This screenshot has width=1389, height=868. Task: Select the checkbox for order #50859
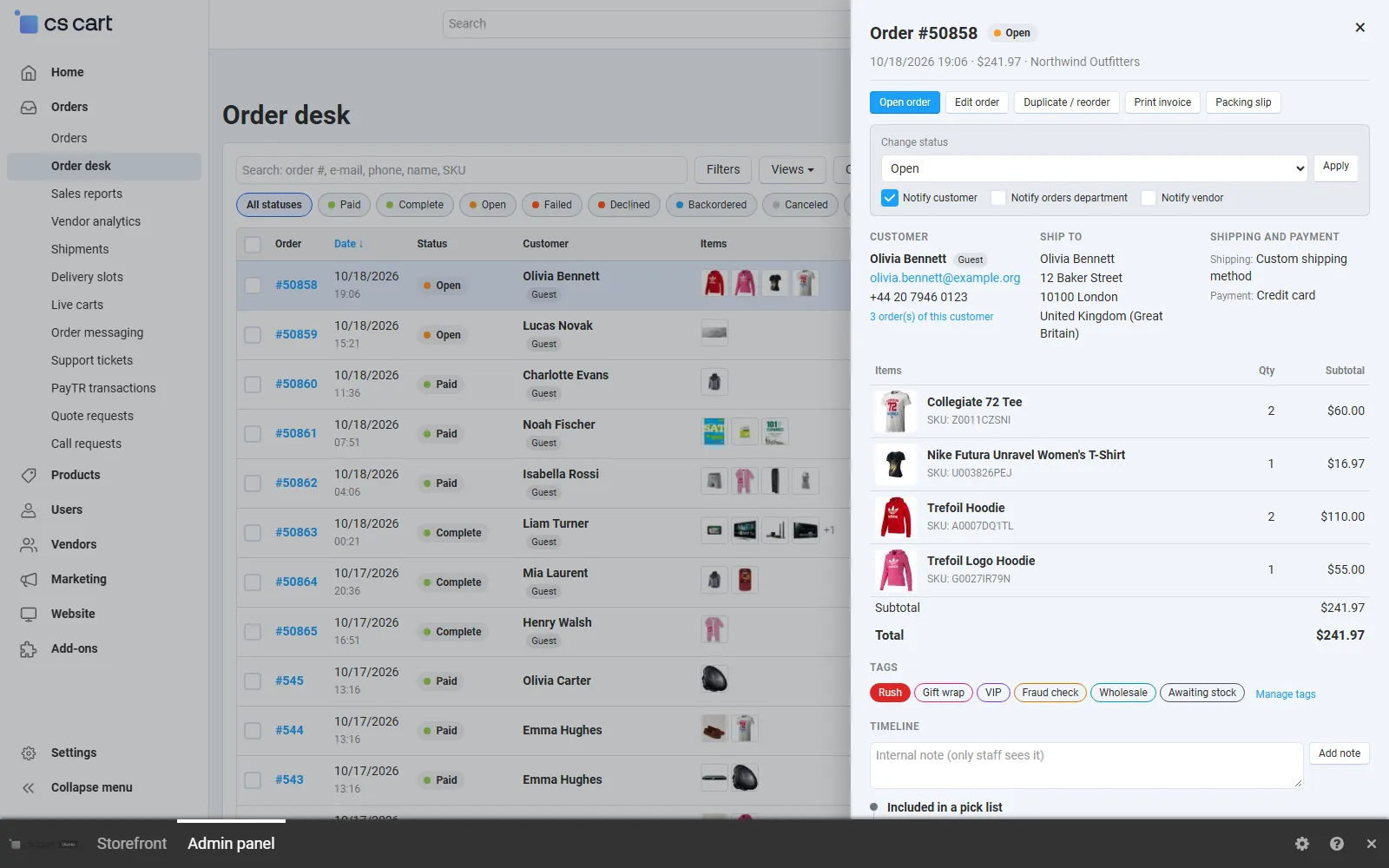point(253,334)
